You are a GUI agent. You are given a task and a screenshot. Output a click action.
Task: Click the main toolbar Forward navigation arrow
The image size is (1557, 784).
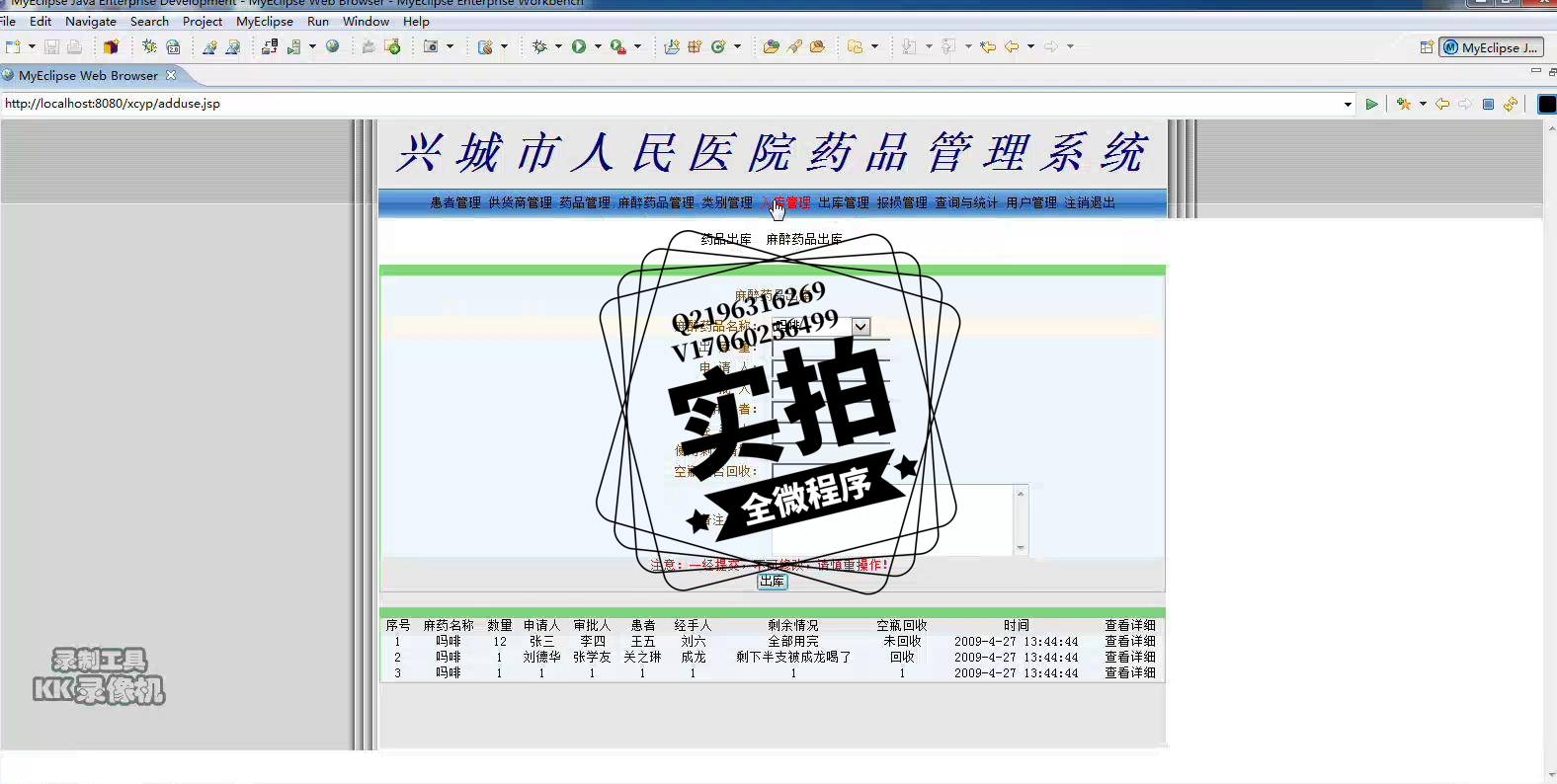pyautogui.click(x=1051, y=46)
